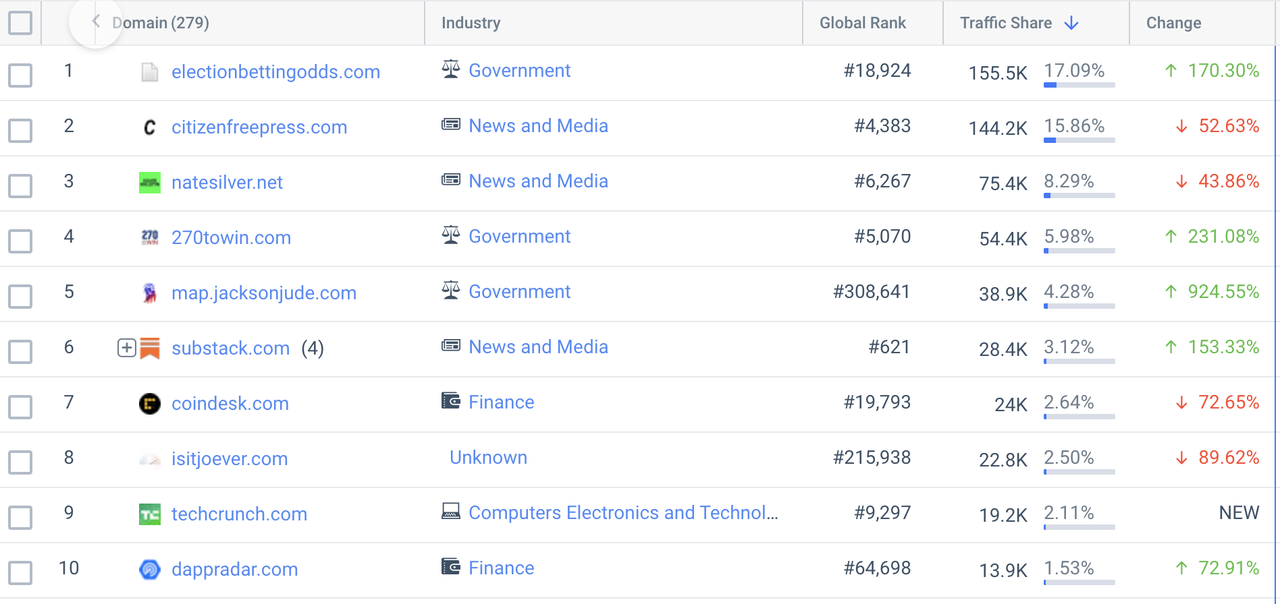The width and height of the screenshot is (1280, 604).
Task: Click the techcrunch.com green TC icon
Action: coord(149,514)
